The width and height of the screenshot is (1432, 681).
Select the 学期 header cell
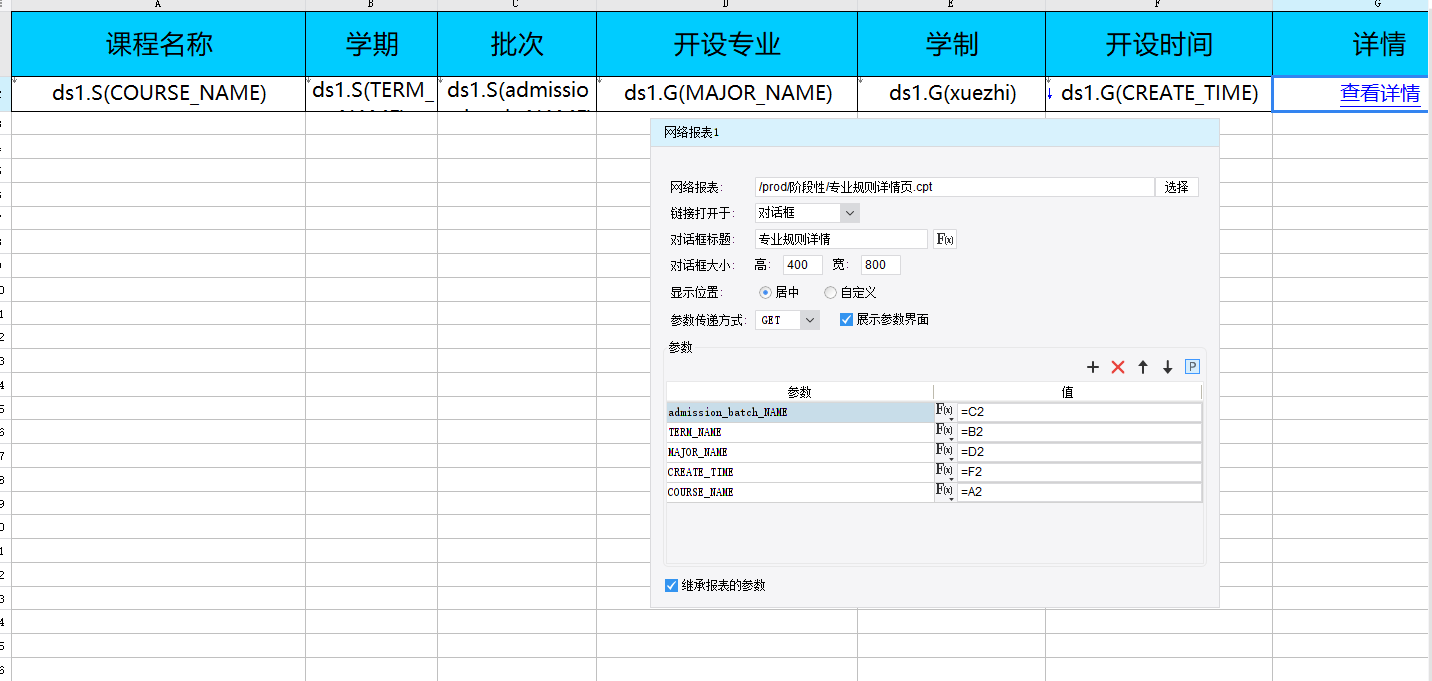[372, 44]
